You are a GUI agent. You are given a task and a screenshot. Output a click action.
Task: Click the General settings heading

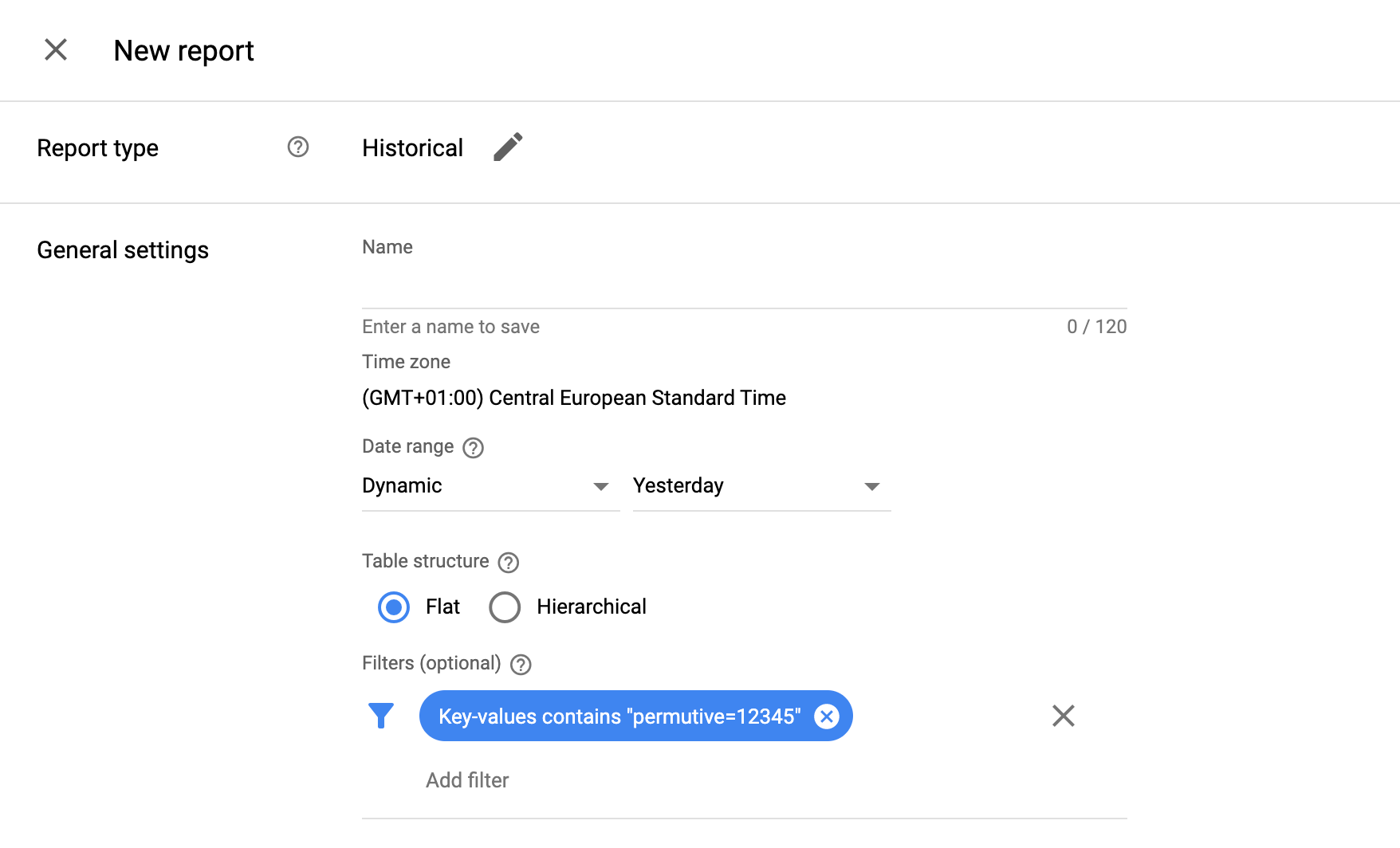pyautogui.click(x=123, y=250)
